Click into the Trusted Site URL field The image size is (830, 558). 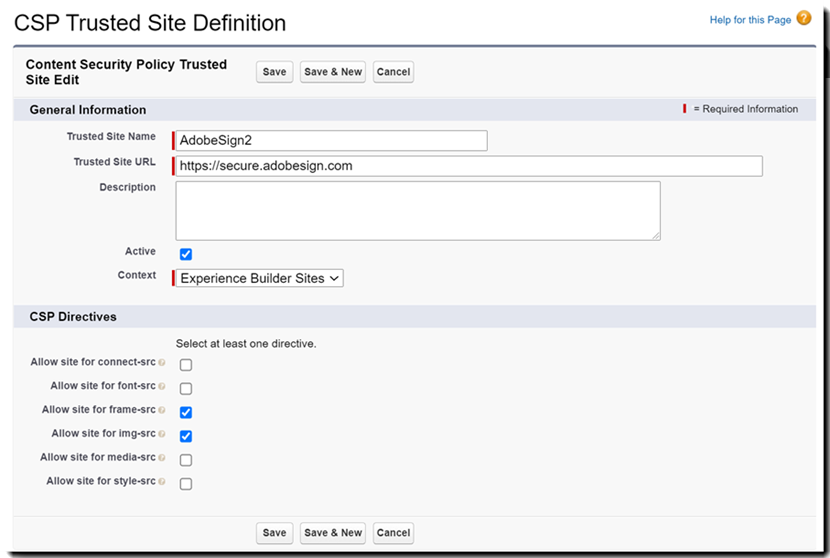468,166
